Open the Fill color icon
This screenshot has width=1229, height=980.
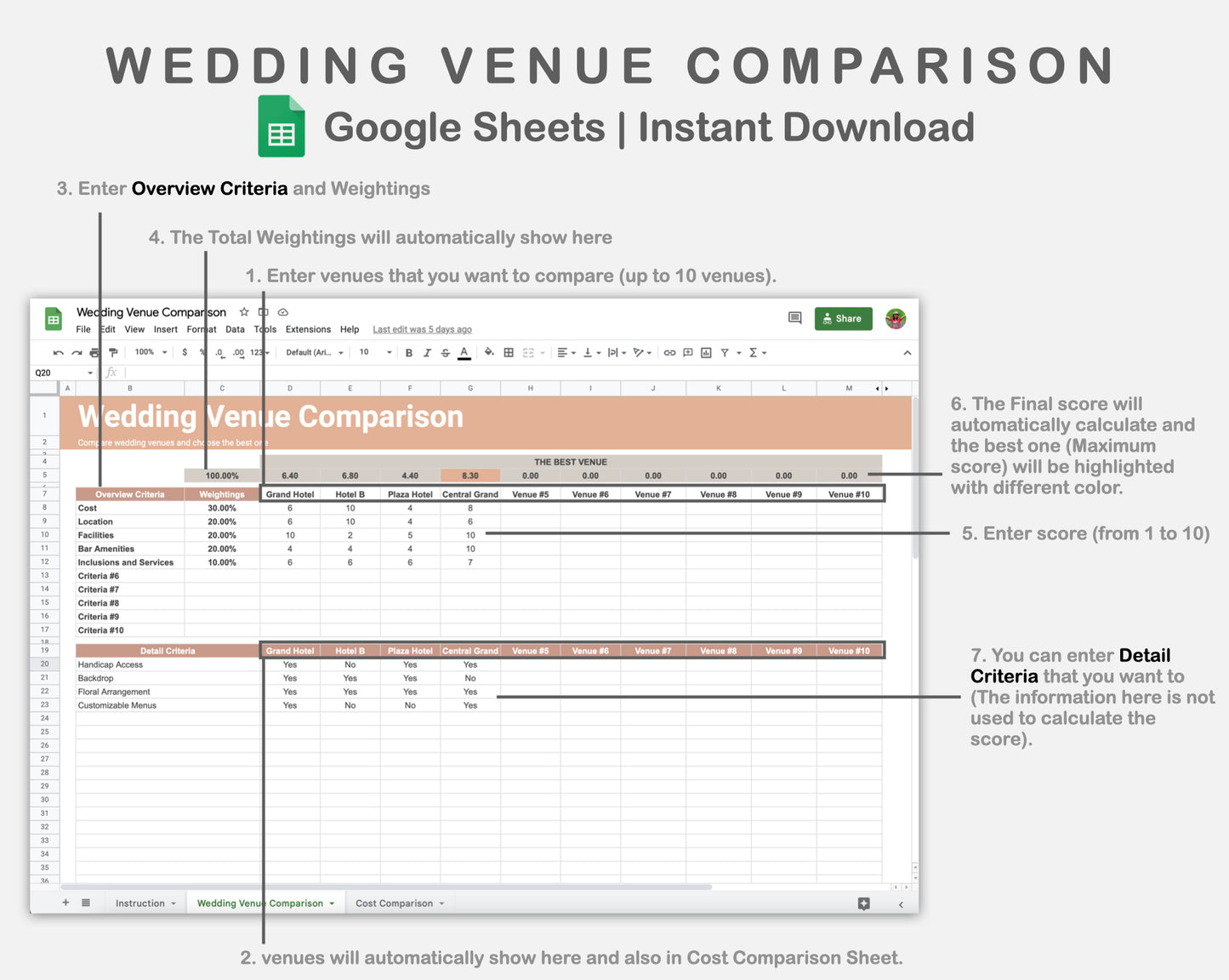pyautogui.click(x=489, y=352)
